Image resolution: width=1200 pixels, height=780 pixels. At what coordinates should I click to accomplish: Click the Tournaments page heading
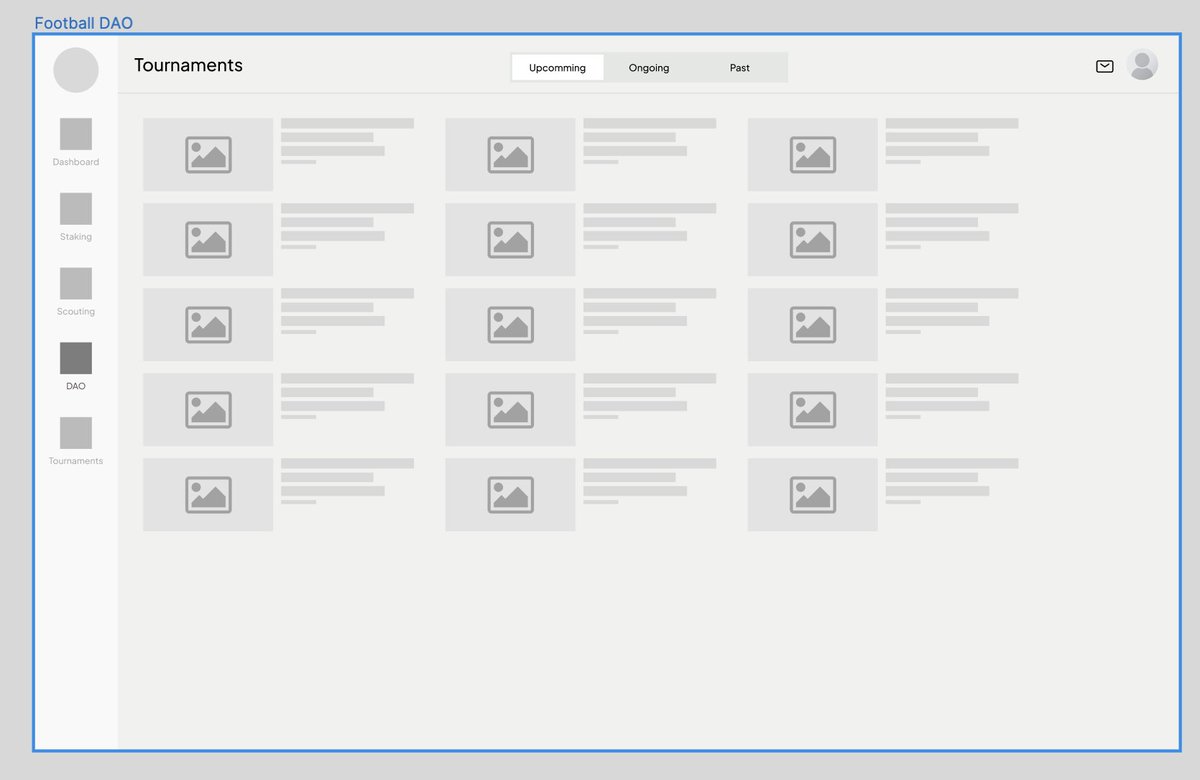click(189, 65)
